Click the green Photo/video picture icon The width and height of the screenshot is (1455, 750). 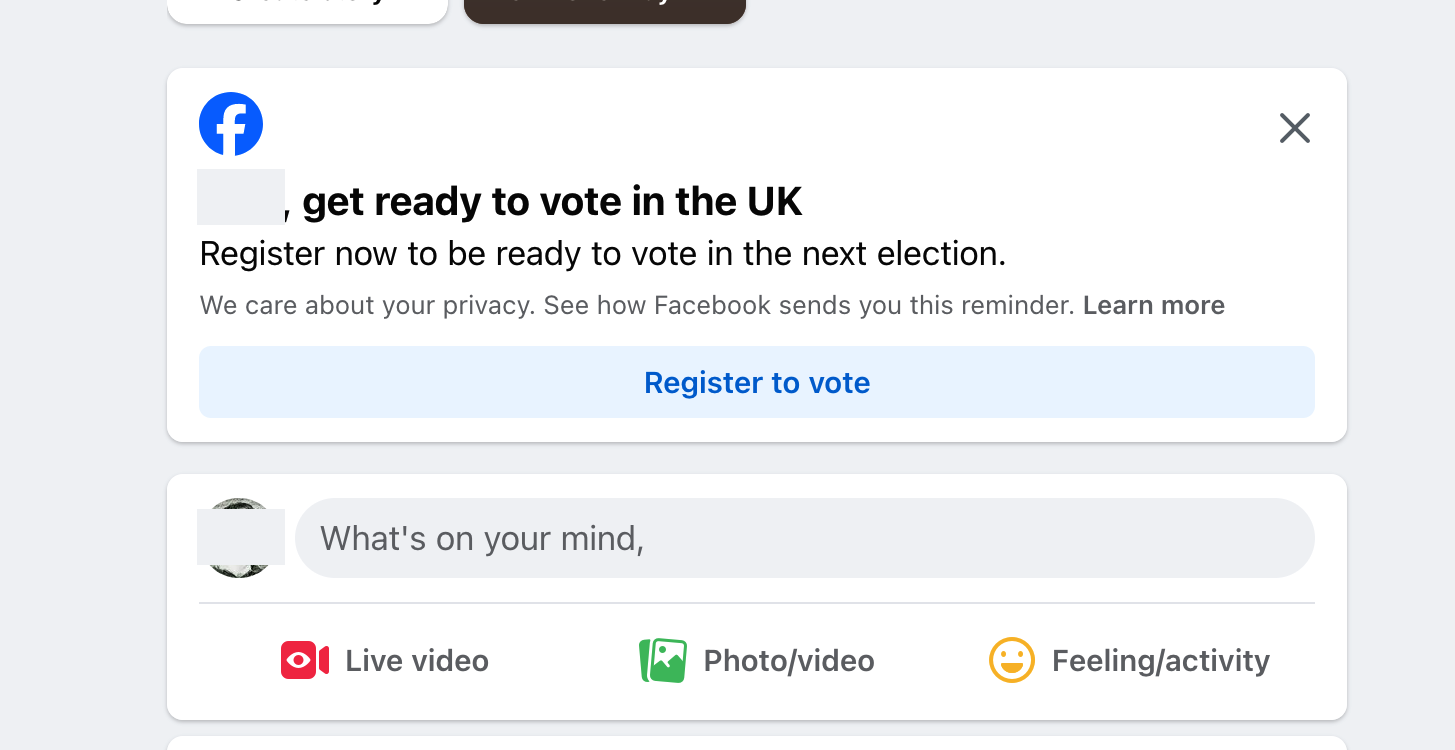tap(663, 661)
